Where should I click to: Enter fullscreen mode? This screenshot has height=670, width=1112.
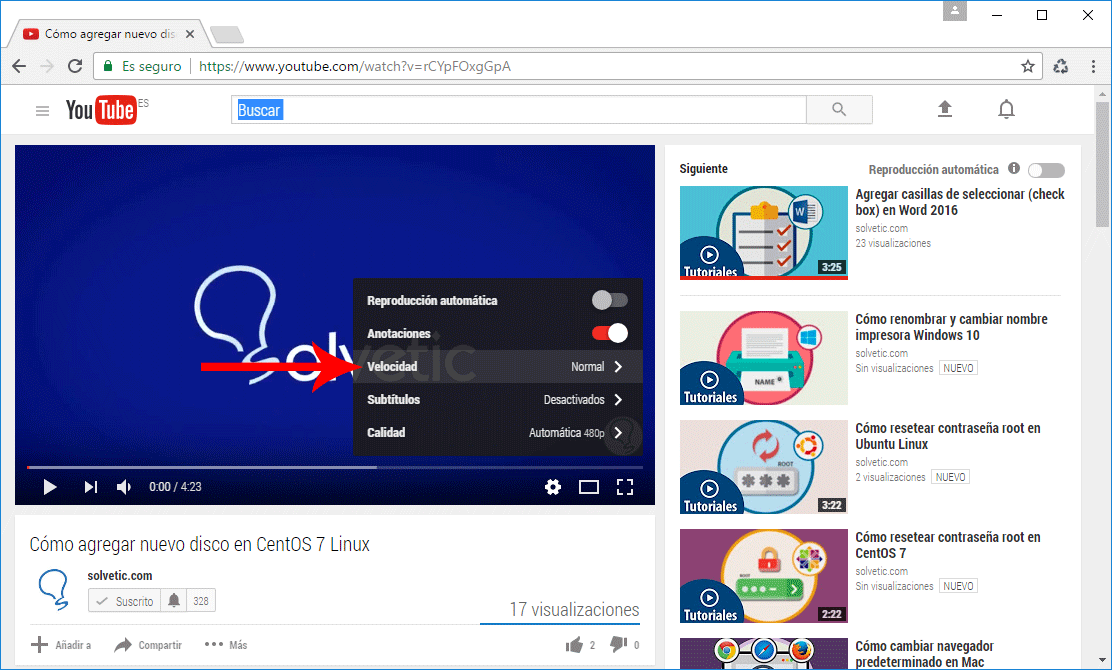625,487
